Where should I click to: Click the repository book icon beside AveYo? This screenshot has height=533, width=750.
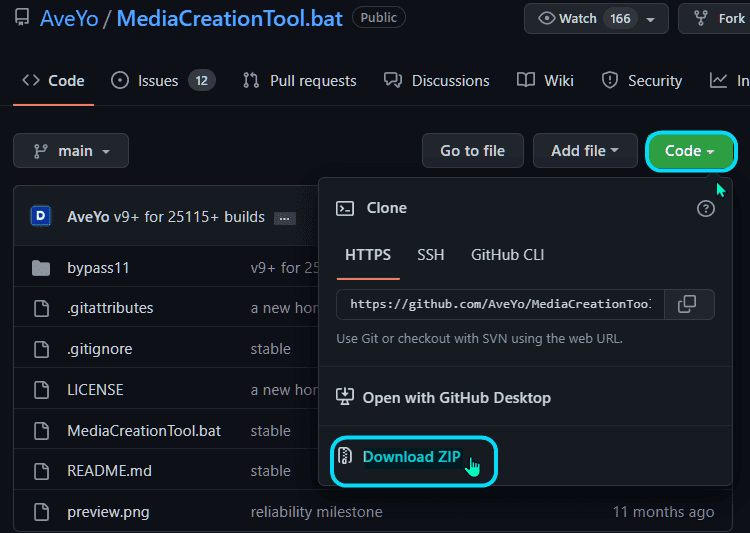(x=22, y=18)
